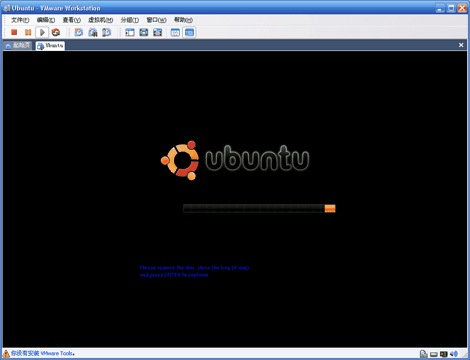Click the Power On play button

coord(42,32)
